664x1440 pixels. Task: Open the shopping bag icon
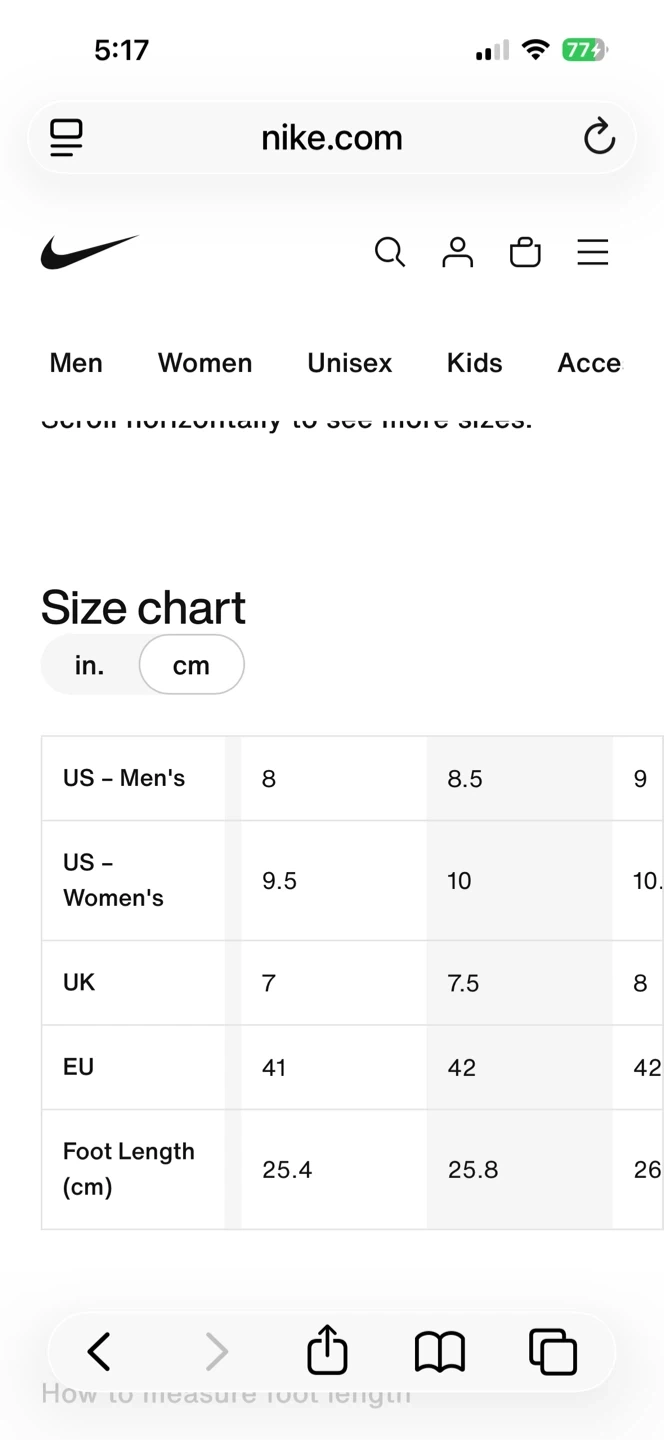525,252
